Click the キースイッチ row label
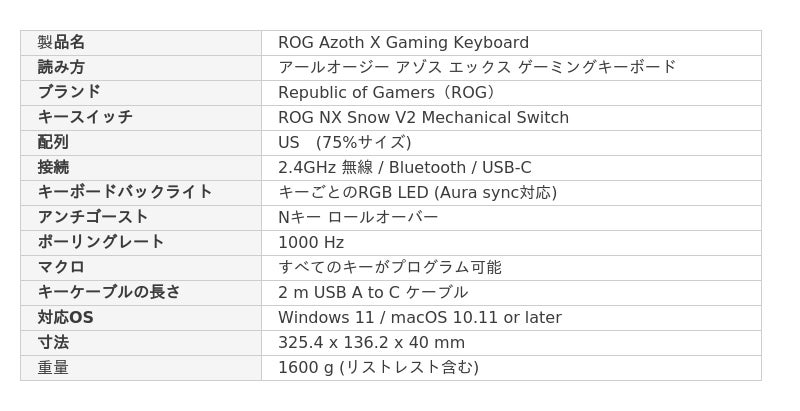The width and height of the screenshot is (800, 411). tap(85, 118)
